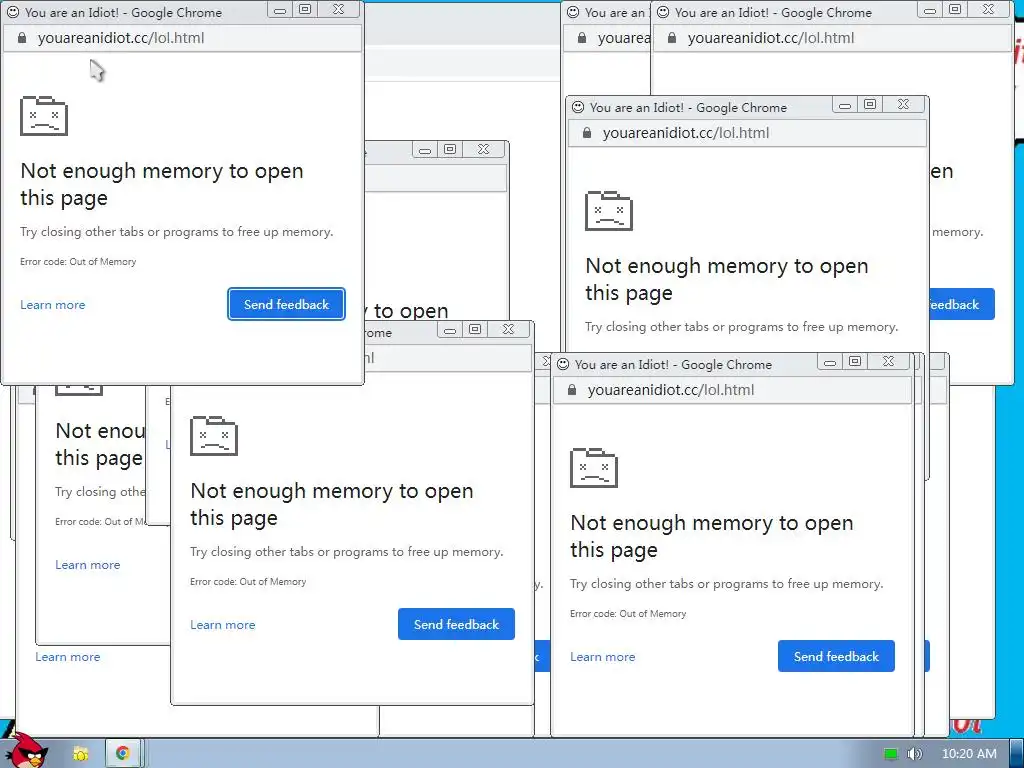Click the sad folder icon in bottom-center window

[x=214, y=436]
